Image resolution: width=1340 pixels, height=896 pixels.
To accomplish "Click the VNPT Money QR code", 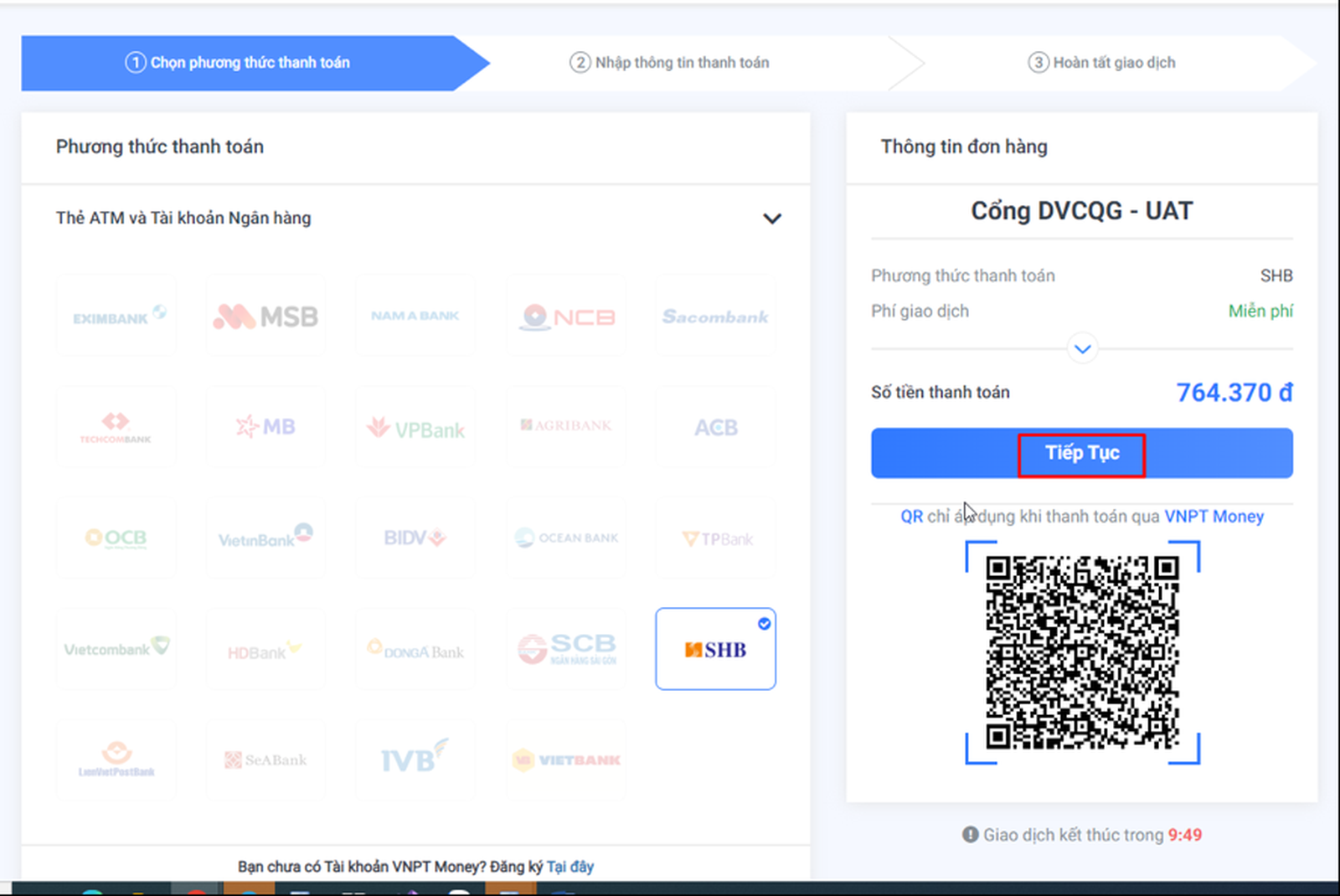I will (1082, 652).
